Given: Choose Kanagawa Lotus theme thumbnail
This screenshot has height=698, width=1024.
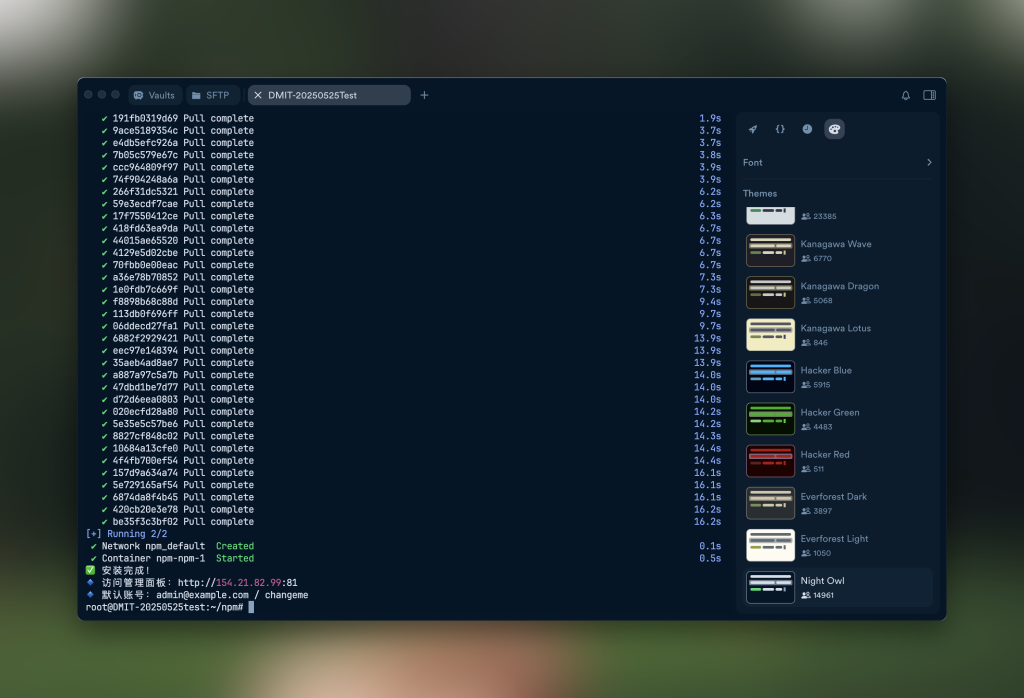Looking at the screenshot, I should [x=771, y=335].
